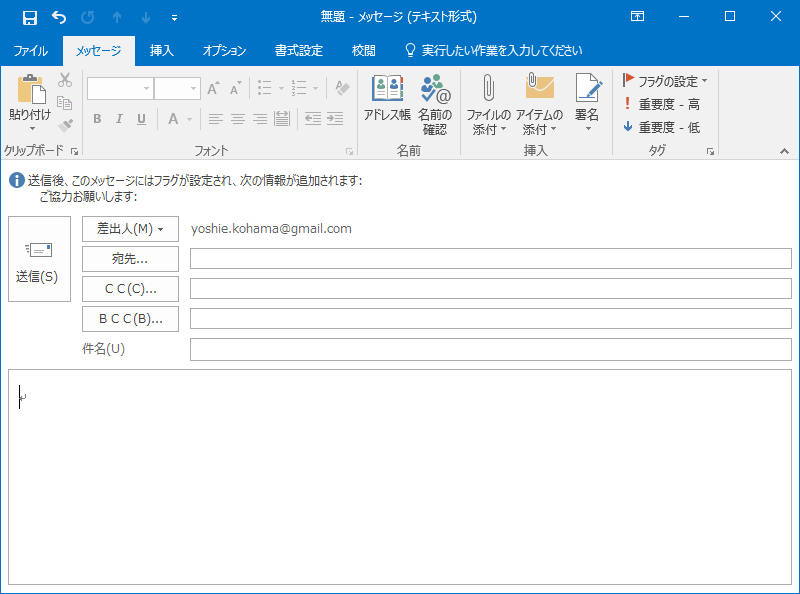Click the CC input field
The image size is (800, 594).
click(491, 289)
